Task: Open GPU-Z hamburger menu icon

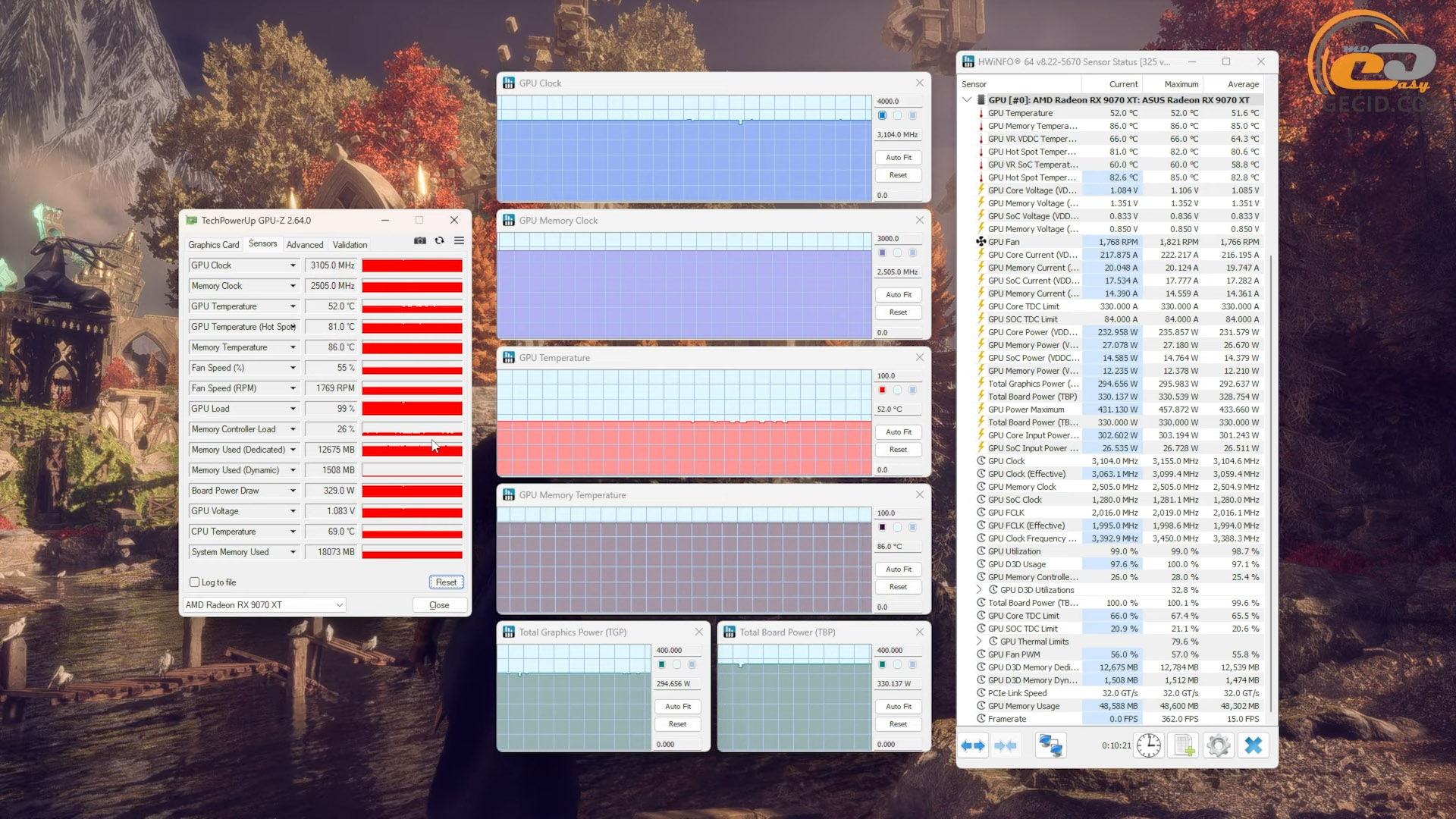Action: tap(459, 240)
